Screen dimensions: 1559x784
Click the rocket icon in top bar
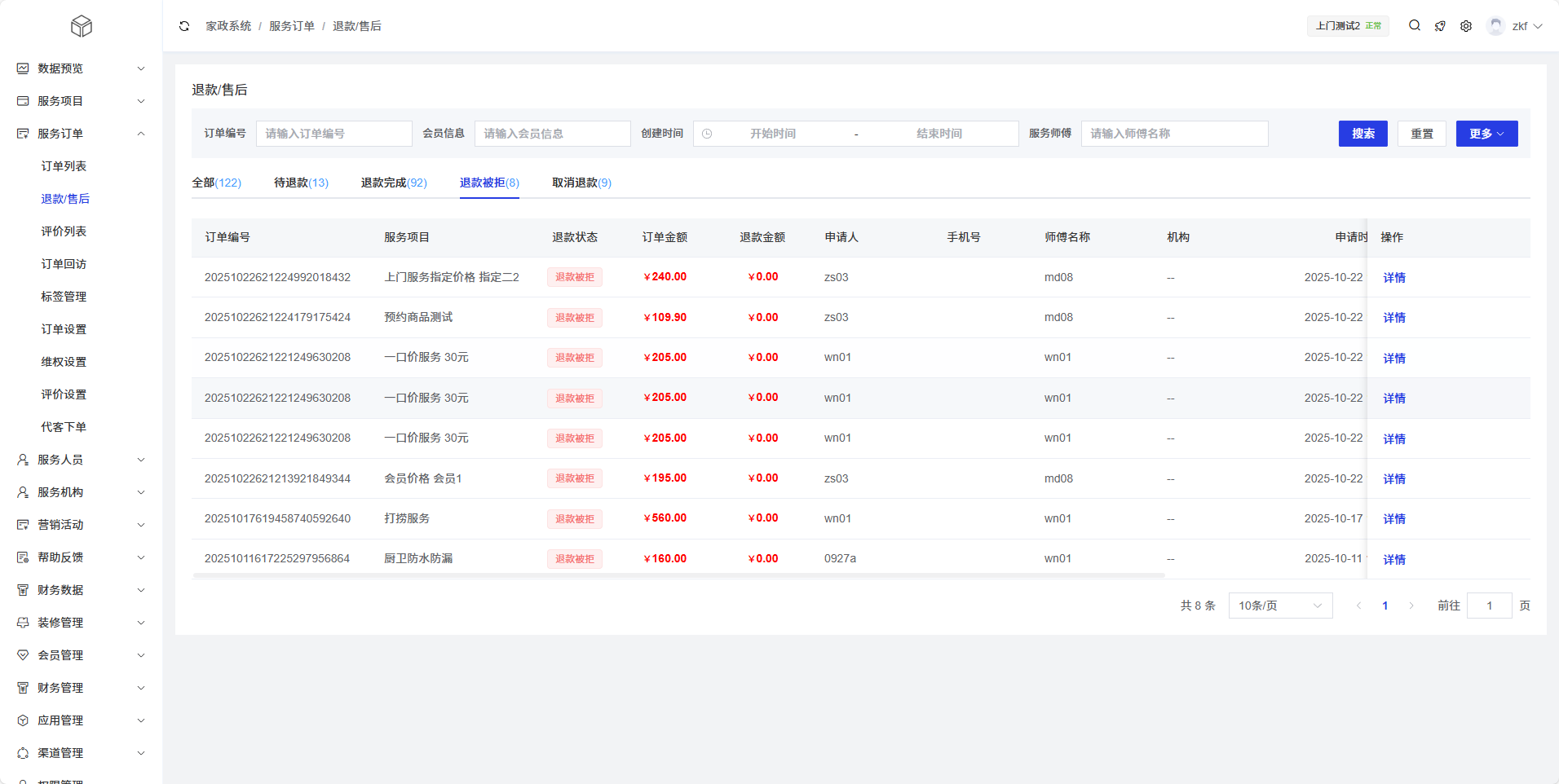[x=1440, y=26]
